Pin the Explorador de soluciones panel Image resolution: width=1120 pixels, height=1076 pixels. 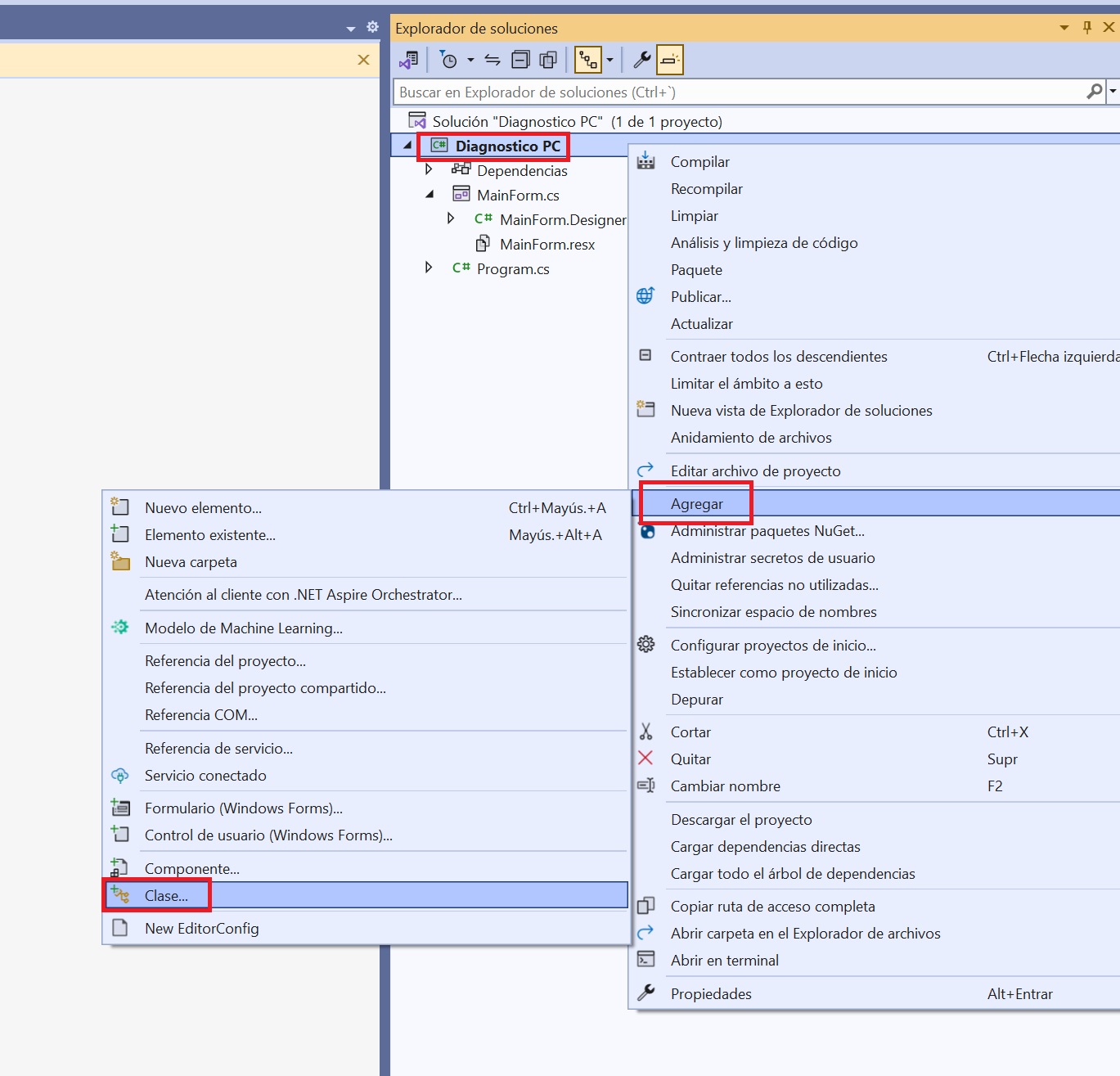(x=1086, y=28)
